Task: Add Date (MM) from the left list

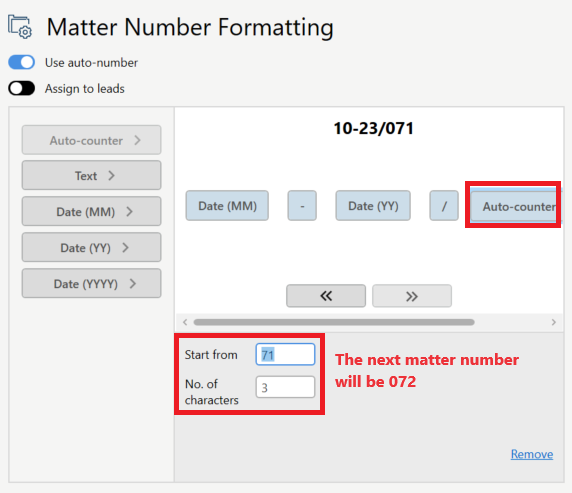Action: [91, 211]
